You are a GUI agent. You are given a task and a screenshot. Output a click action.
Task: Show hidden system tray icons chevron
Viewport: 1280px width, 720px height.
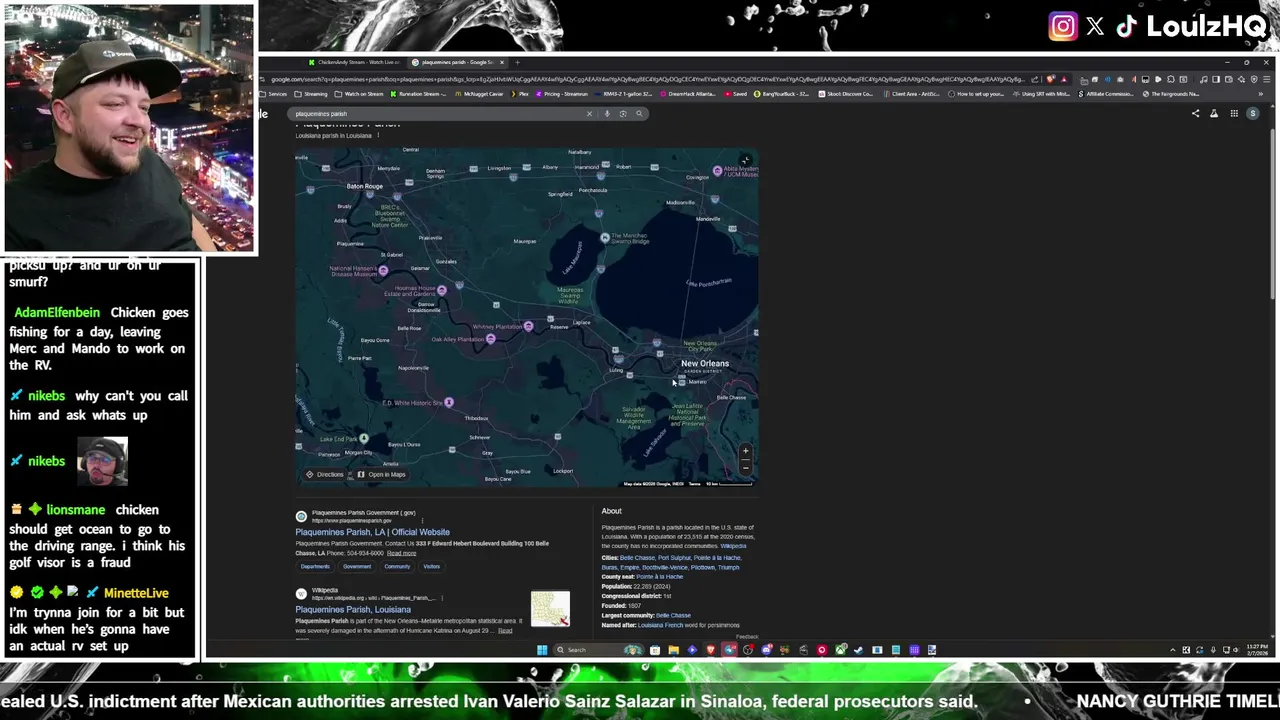tap(1173, 650)
